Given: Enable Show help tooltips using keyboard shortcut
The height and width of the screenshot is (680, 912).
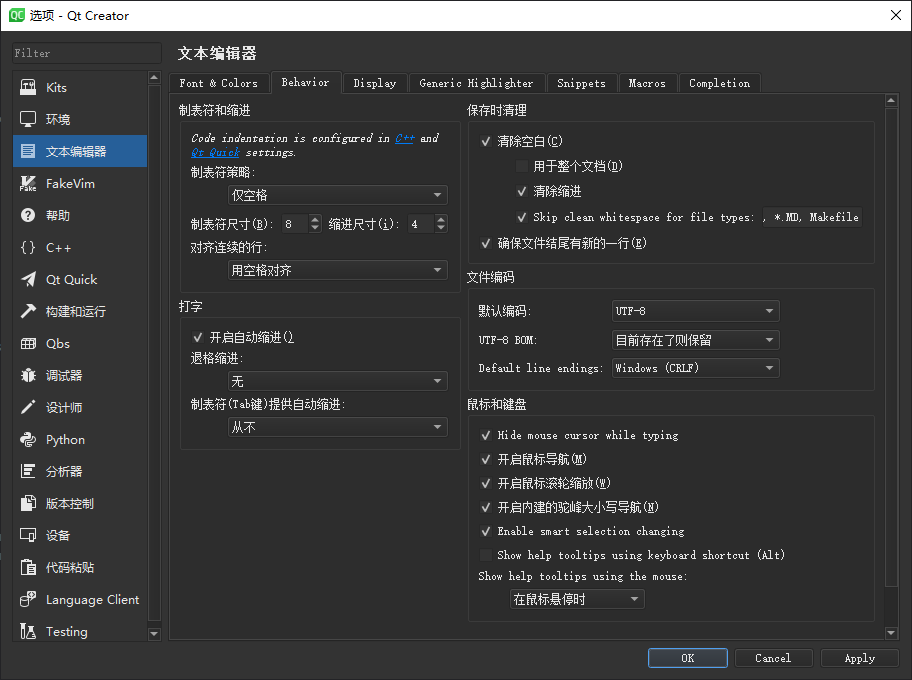Looking at the screenshot, I should point(486,555).
